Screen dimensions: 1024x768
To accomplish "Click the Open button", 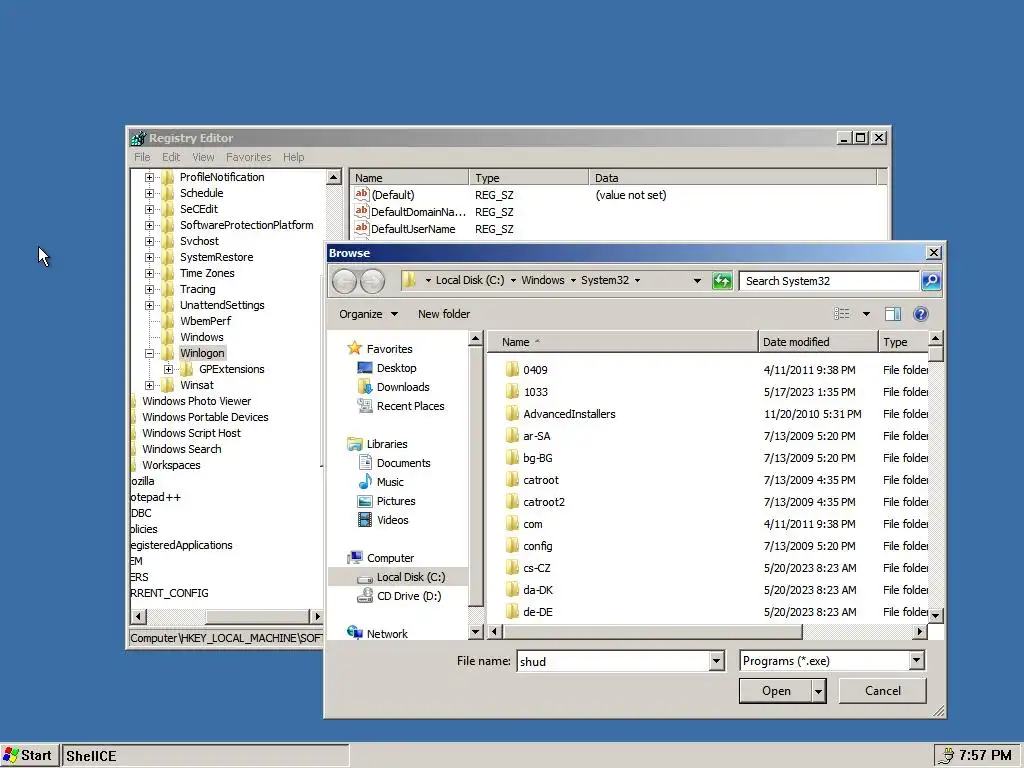I will click(x=776, y=691).
